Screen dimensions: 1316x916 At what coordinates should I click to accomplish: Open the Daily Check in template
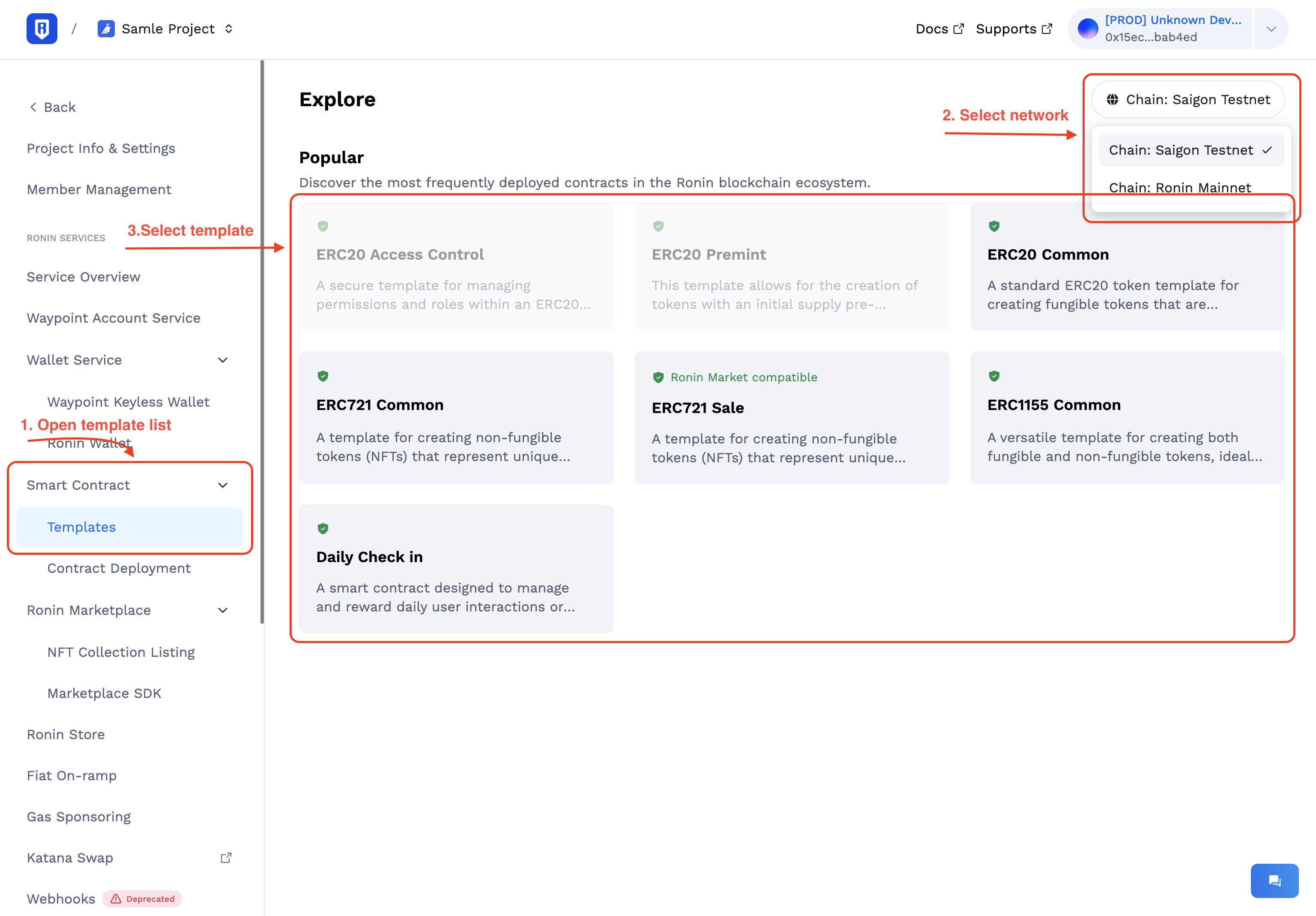point(456,569)
